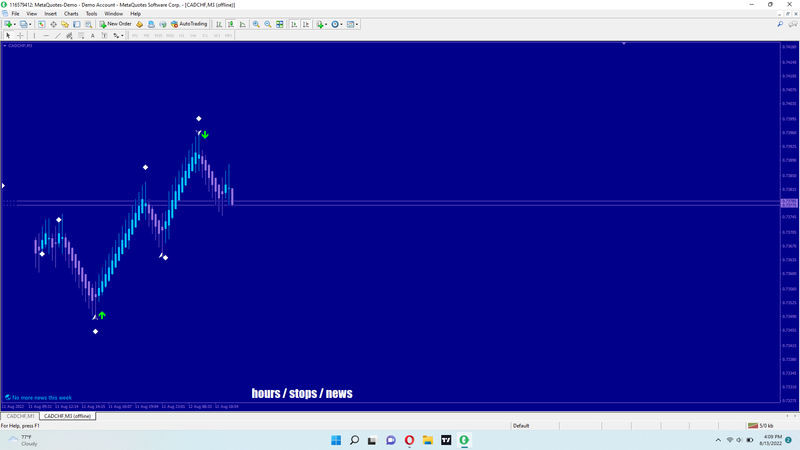Toggle the Data Window crosshair-style icon
The image size is (800, 450).
53,24
